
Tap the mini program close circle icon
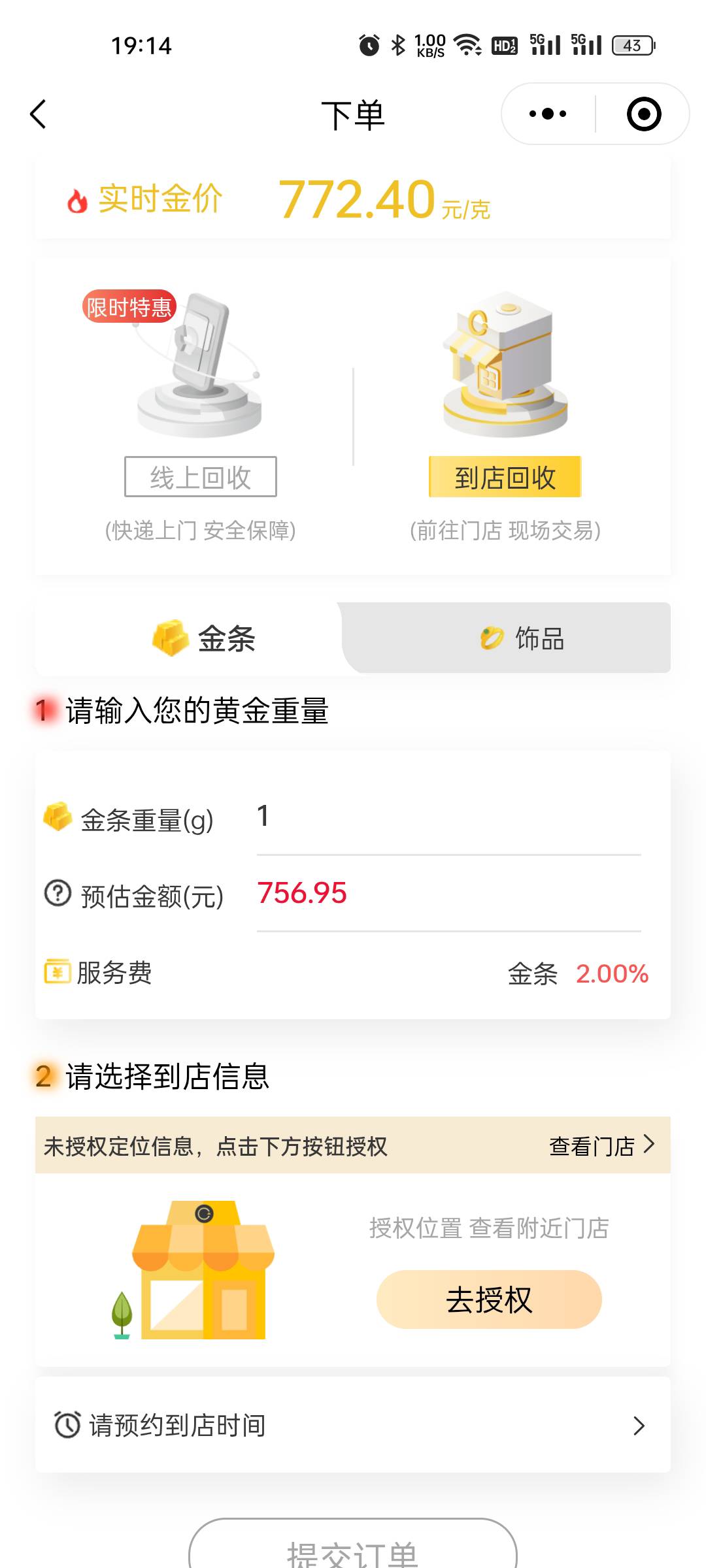click(x=644, y=114)
